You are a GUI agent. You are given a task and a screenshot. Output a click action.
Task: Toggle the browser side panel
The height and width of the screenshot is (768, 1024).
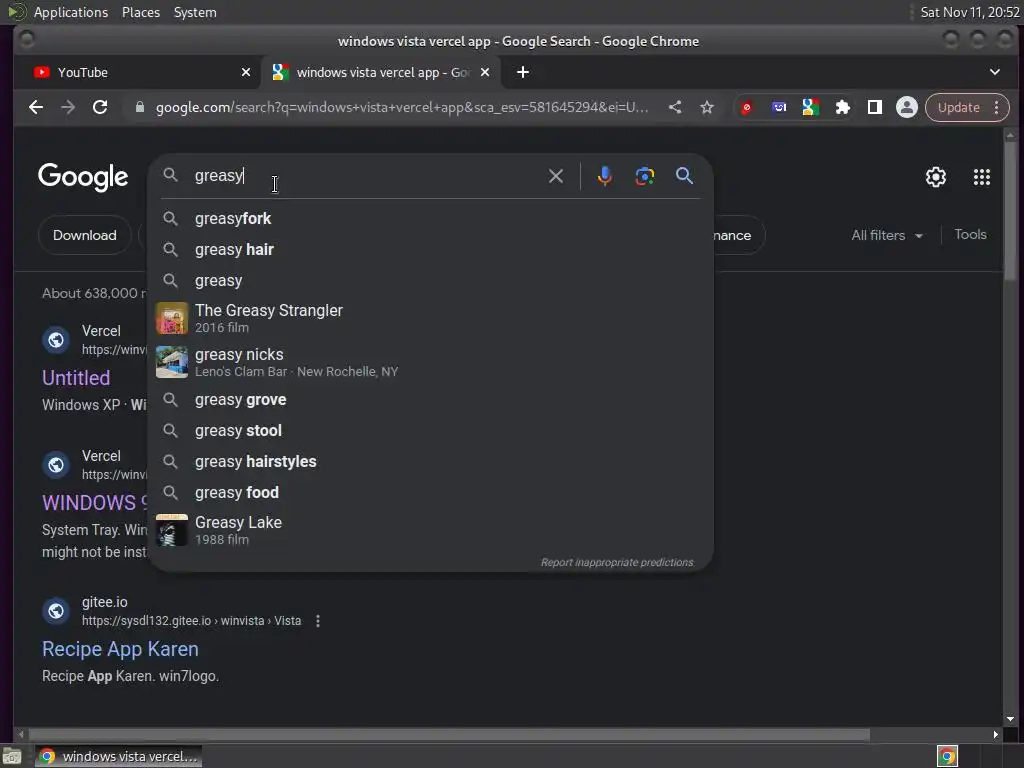pos(874,108)
